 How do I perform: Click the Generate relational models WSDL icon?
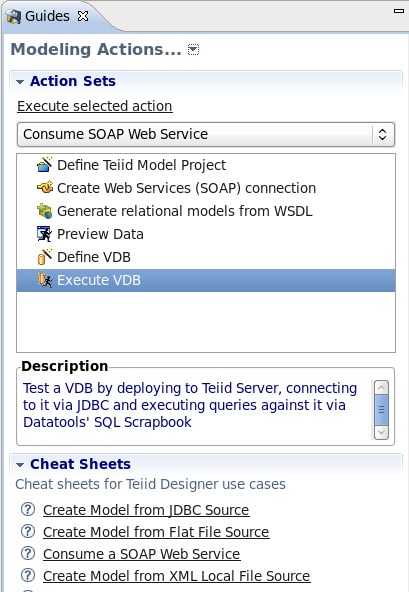45,211
